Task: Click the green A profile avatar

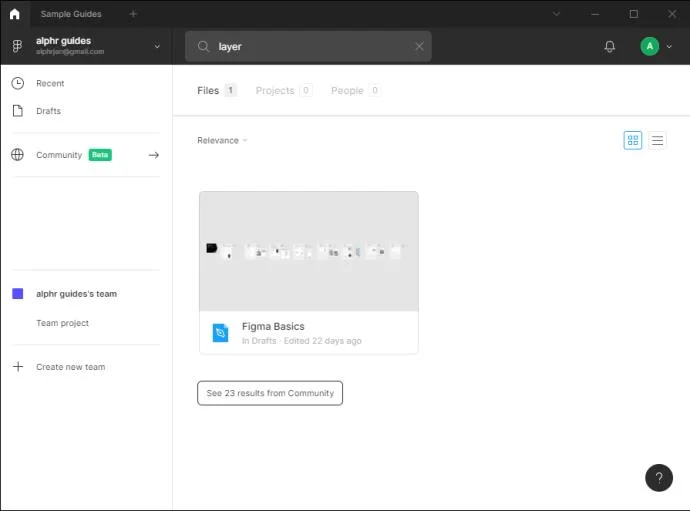Action: [650, 46]
